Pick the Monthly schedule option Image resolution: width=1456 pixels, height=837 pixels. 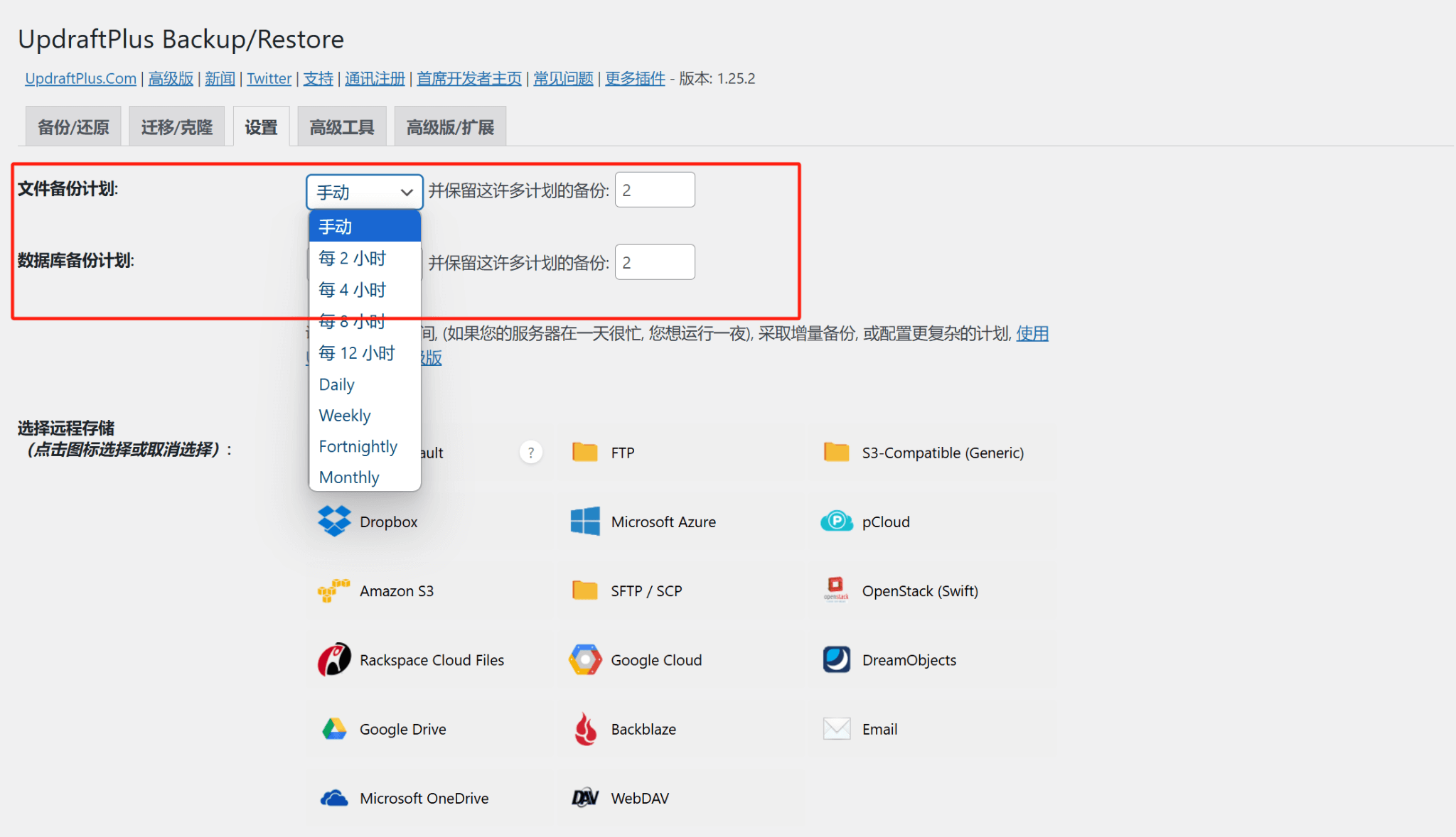tap(365, 477)
